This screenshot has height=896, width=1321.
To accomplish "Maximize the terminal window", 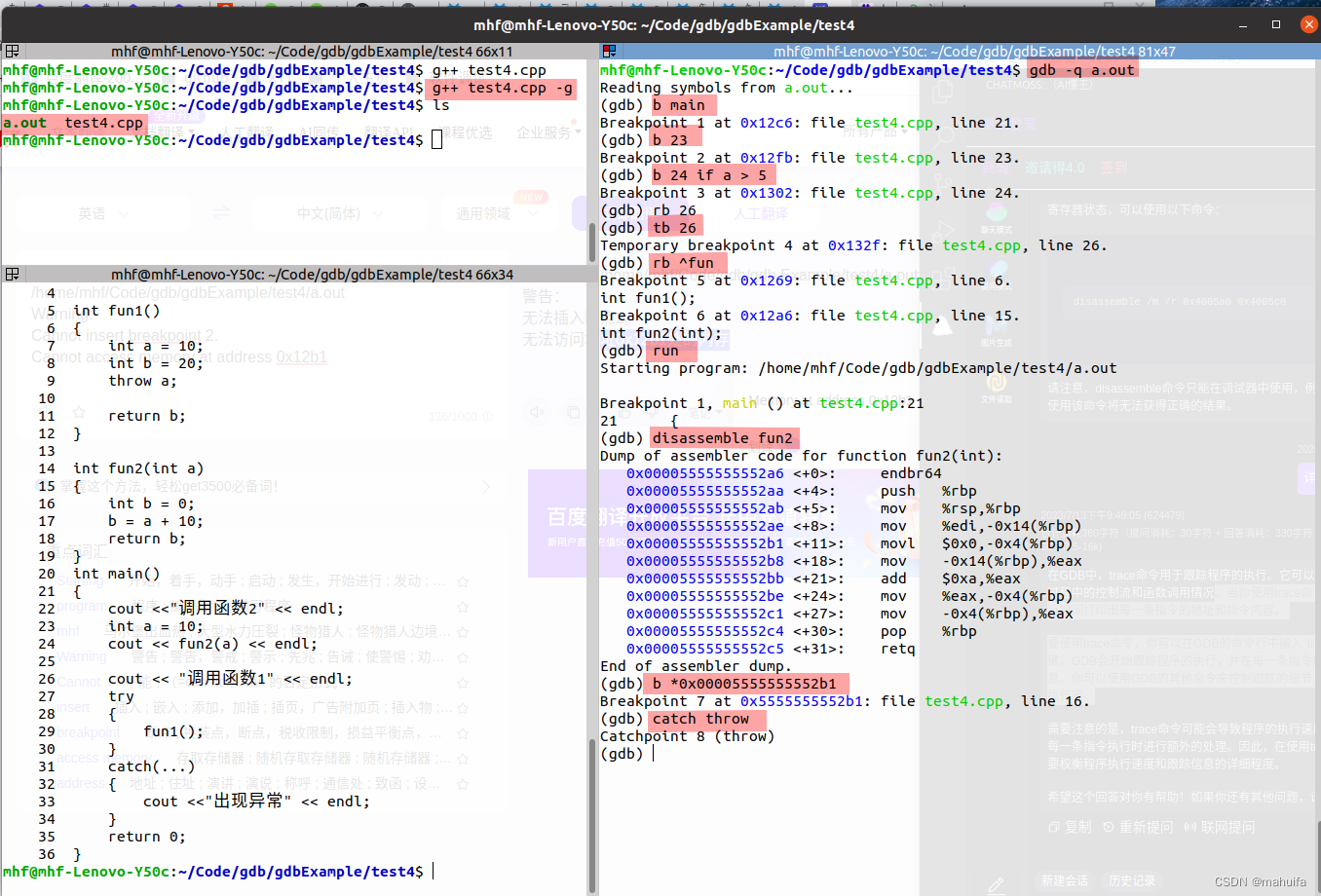I will [x=1276, y=24].
